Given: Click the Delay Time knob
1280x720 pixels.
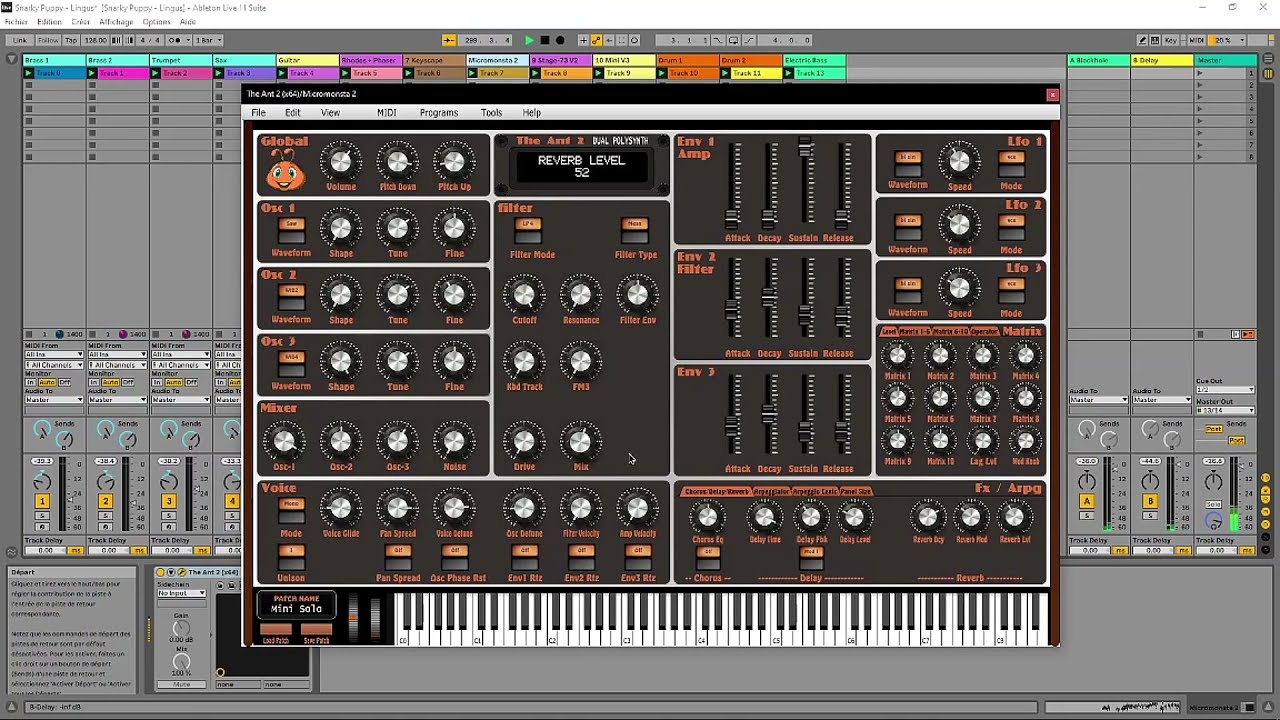Looking at the screenshot, I should [765, 517].
